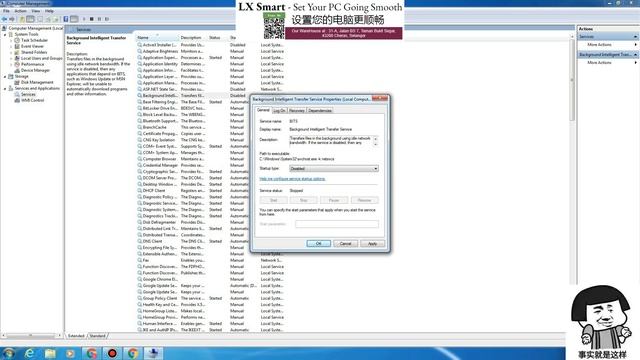The height and width of the screenshot is (360, 640).
Task: Select Device Manager icon in console tree
Action: point(17,70)
